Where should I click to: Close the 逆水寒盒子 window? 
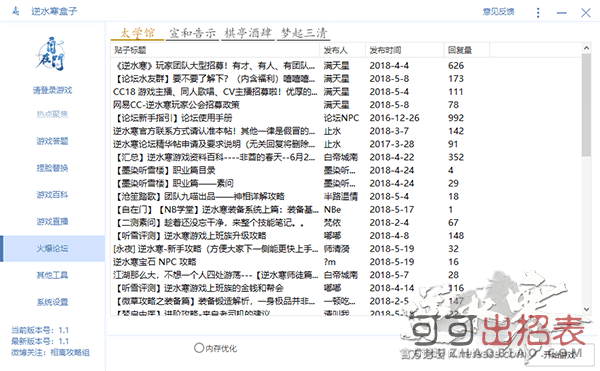(585, 13)
